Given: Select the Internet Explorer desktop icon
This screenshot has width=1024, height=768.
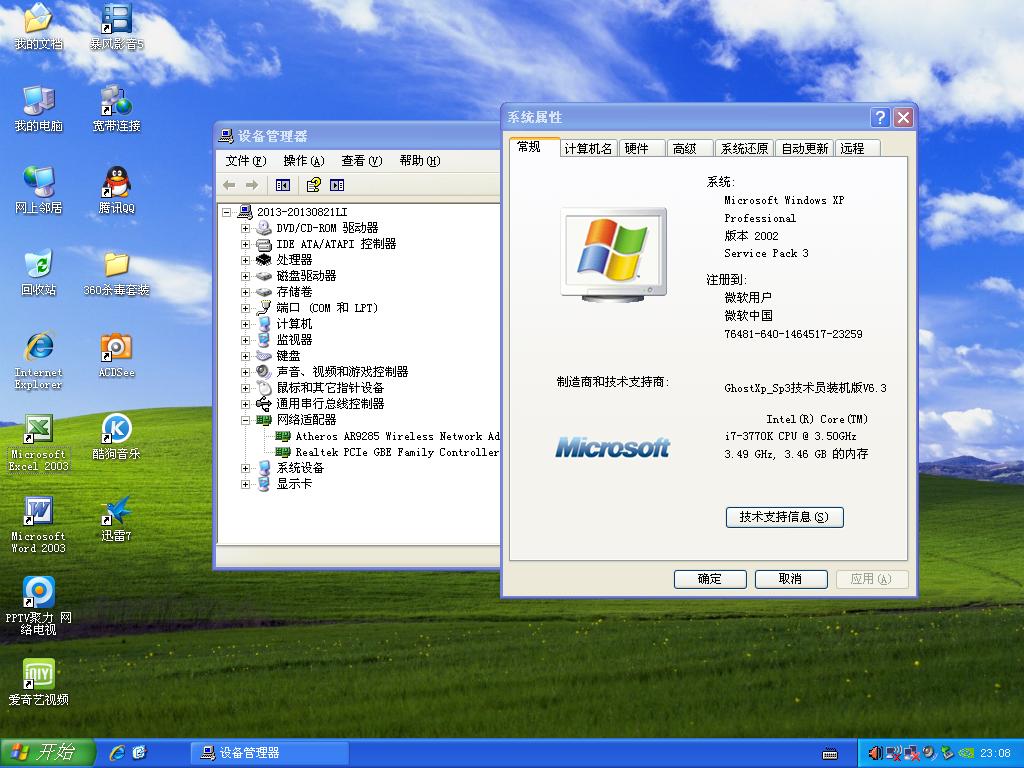Looking at the screenshot, I should coord(39,361).
